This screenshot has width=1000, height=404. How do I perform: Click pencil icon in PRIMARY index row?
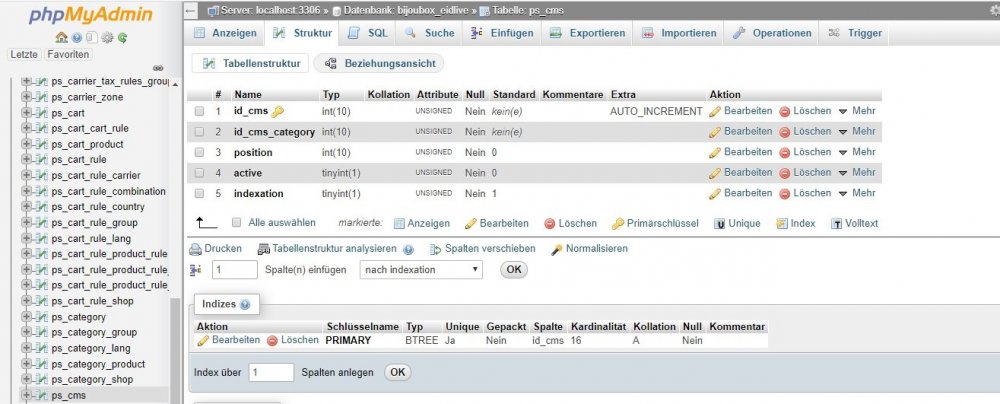click(x=203, y=341)
